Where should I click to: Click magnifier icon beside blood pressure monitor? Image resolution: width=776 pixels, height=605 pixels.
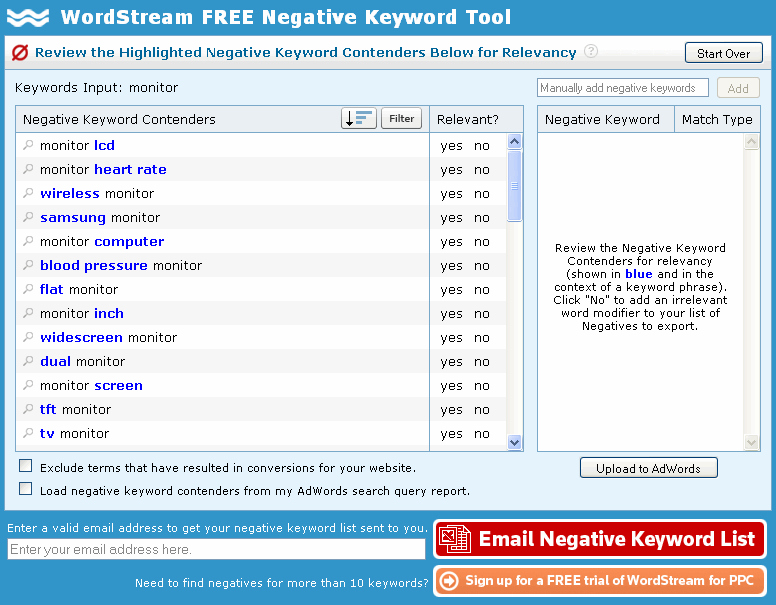28,265
